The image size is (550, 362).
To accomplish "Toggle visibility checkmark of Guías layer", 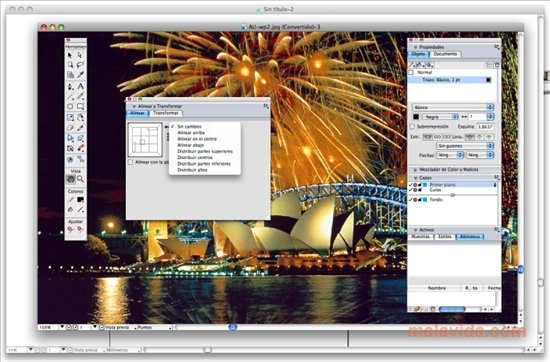I will tap(410, 190).
